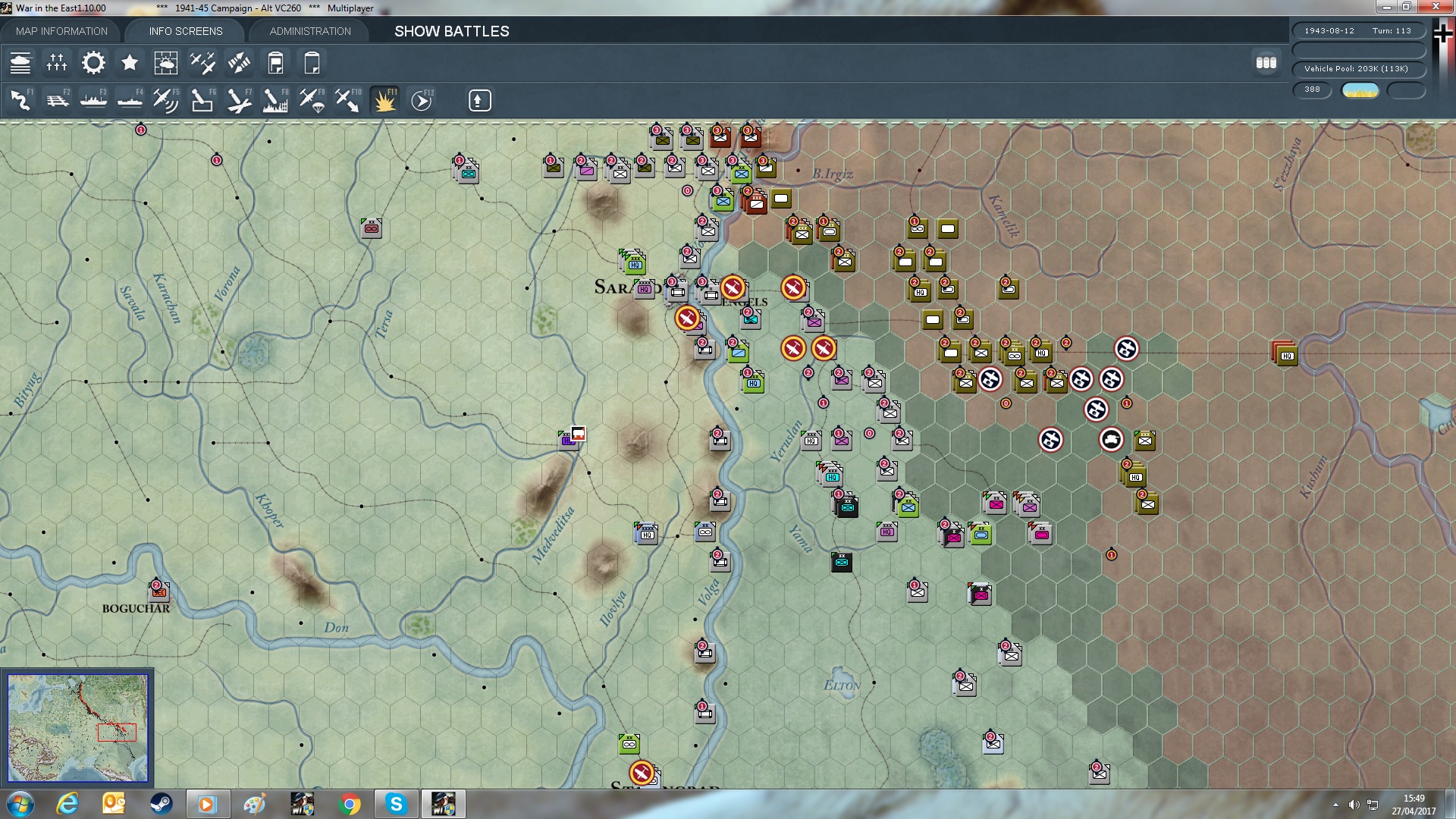
Task: Switch to INFO SCREENS tab
Action: point(186,31)
